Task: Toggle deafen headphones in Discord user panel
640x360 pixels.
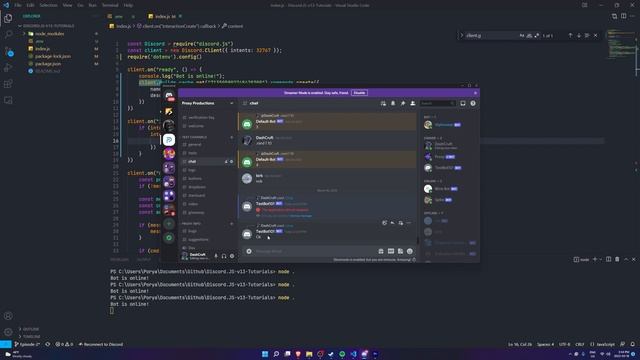Action: [x=224, y=256]
